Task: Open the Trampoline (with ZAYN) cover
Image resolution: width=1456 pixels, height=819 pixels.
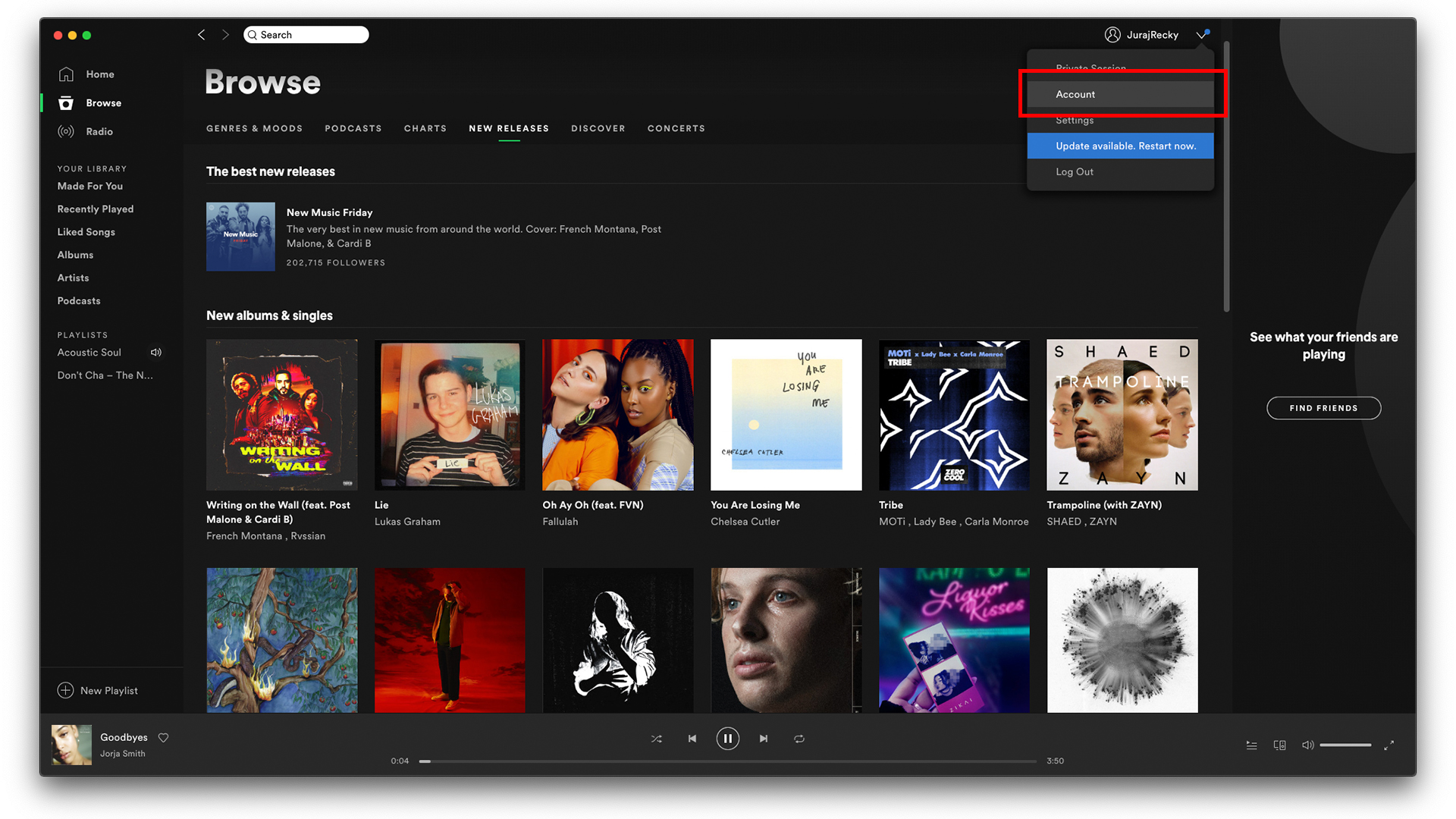Action: tap(1122, 415)
